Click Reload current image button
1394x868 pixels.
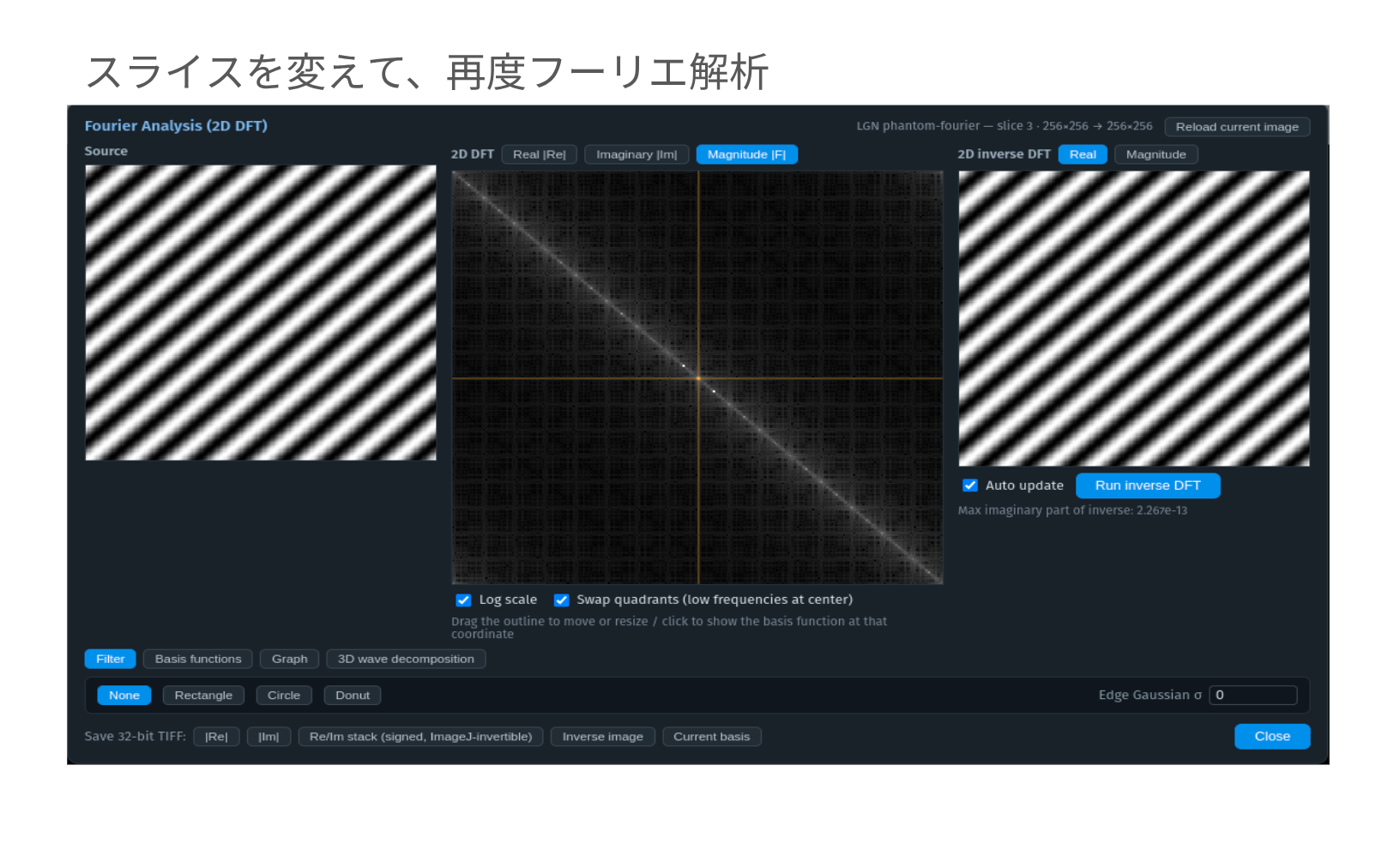[1237, 126]
